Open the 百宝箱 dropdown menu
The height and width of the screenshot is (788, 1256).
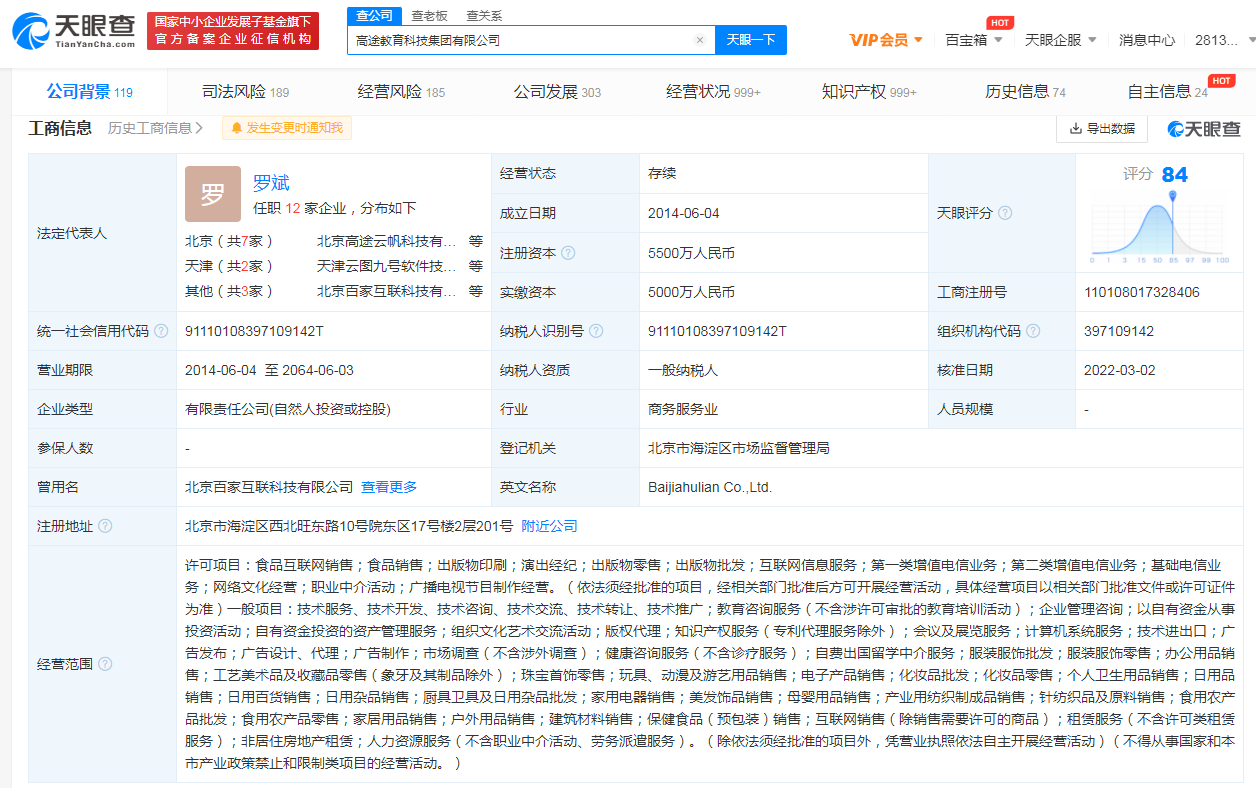[x=973, y=38]
